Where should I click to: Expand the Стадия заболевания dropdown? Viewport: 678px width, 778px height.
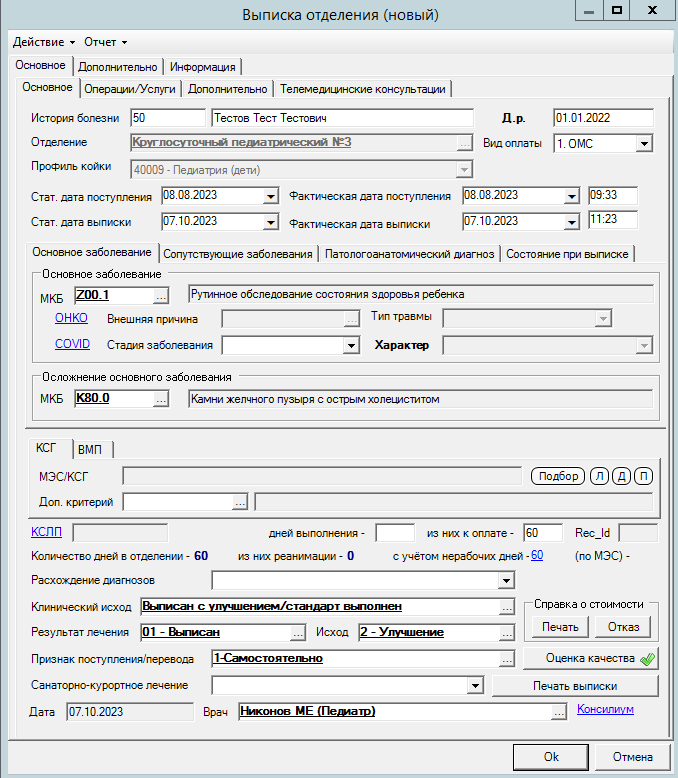click(x=351, y=345)
